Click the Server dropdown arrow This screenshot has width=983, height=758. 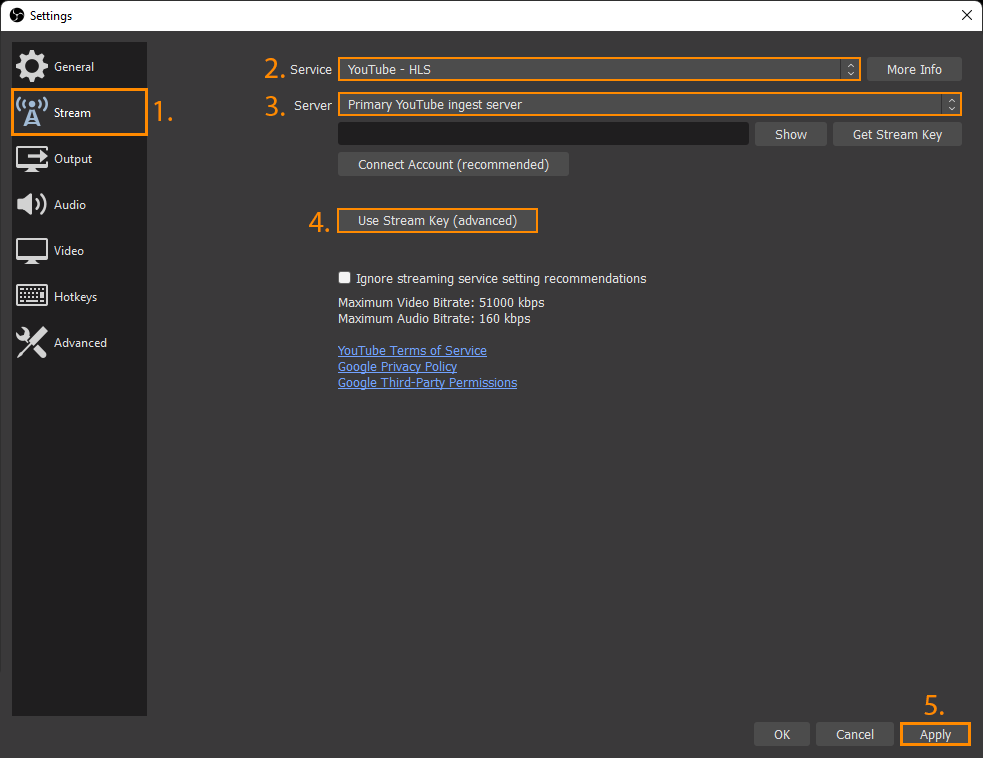pos(952,104)
